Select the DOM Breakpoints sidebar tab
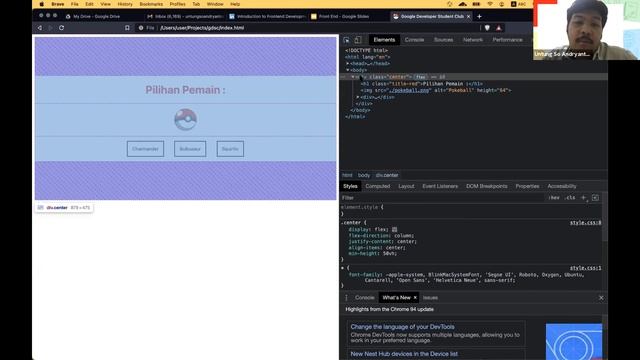 click(x=487, y=186)
